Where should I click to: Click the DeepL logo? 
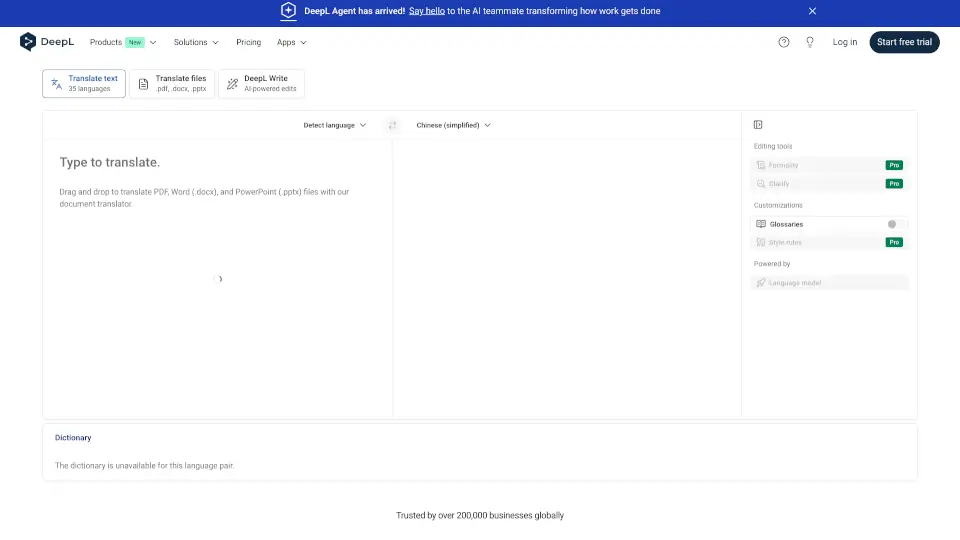pyautogui.click(x=47, y=42)
